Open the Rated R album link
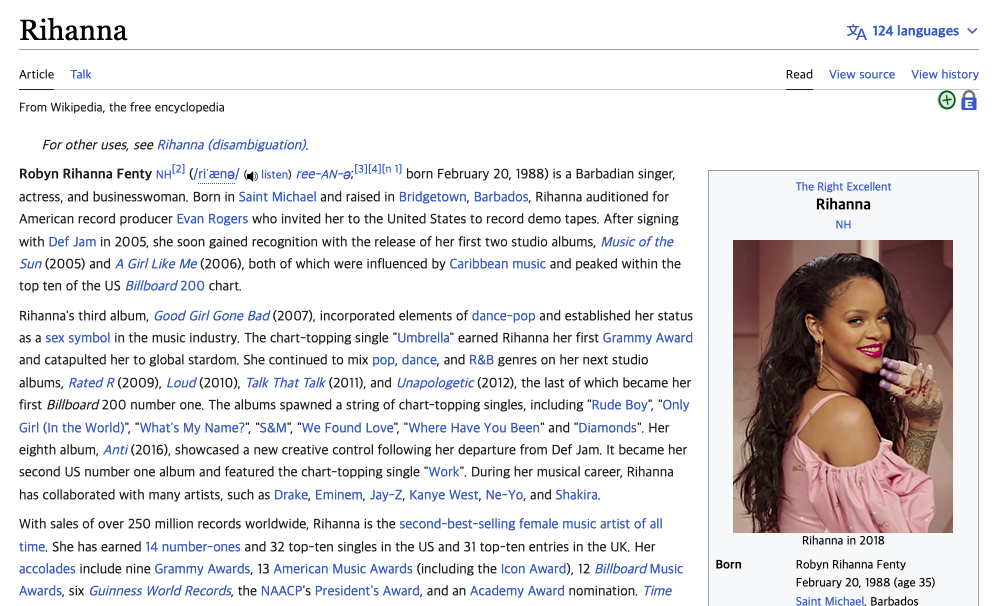The width and height of the screenshot is (996, 606). coord(91,383)
